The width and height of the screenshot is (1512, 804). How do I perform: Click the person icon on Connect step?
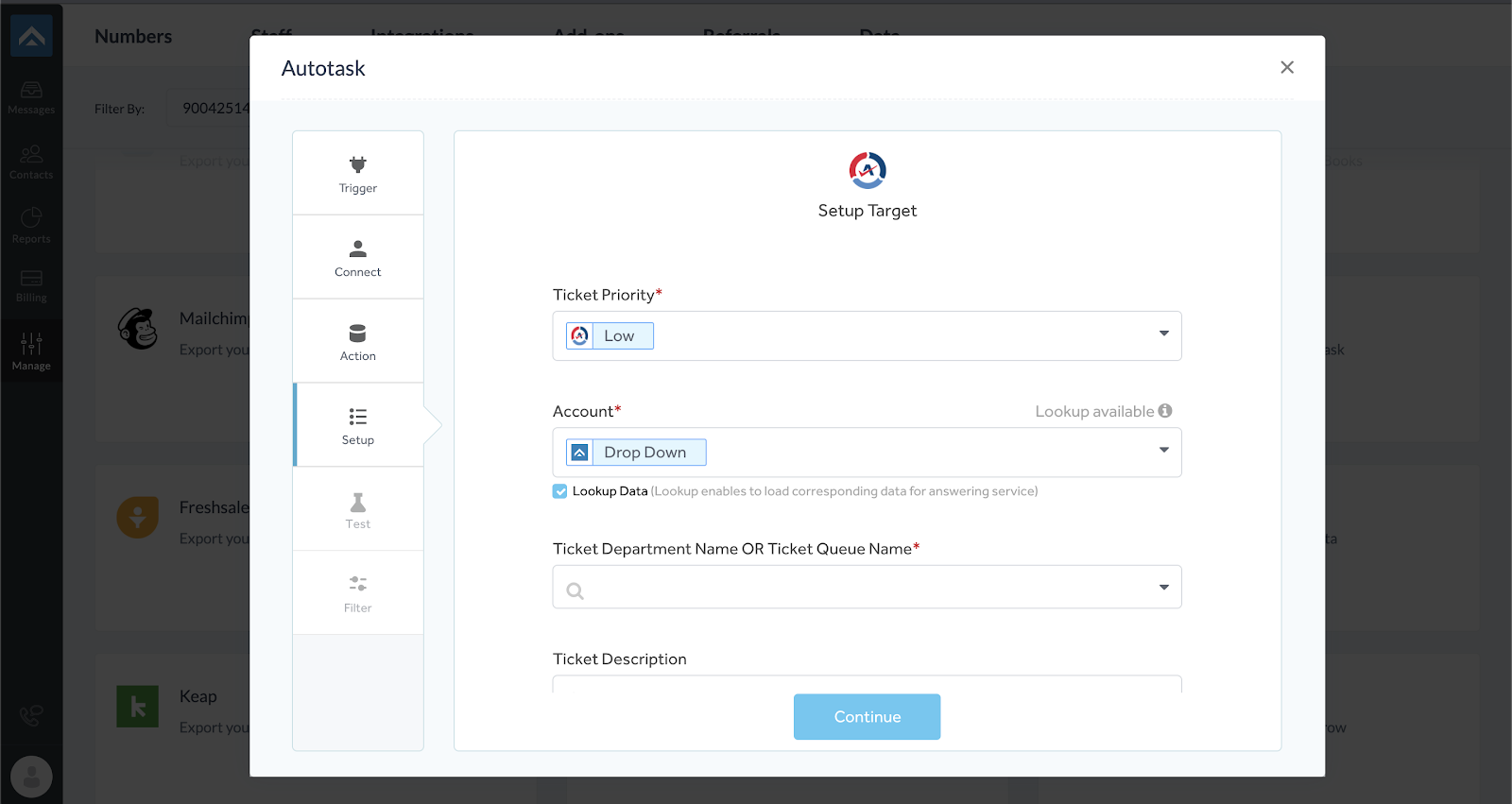358,248
